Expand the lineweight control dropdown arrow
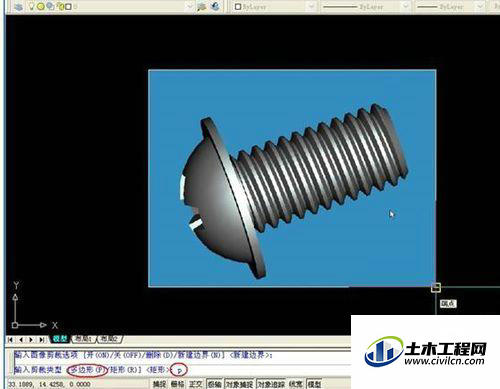The image size is (500, 389). (480, 6)
